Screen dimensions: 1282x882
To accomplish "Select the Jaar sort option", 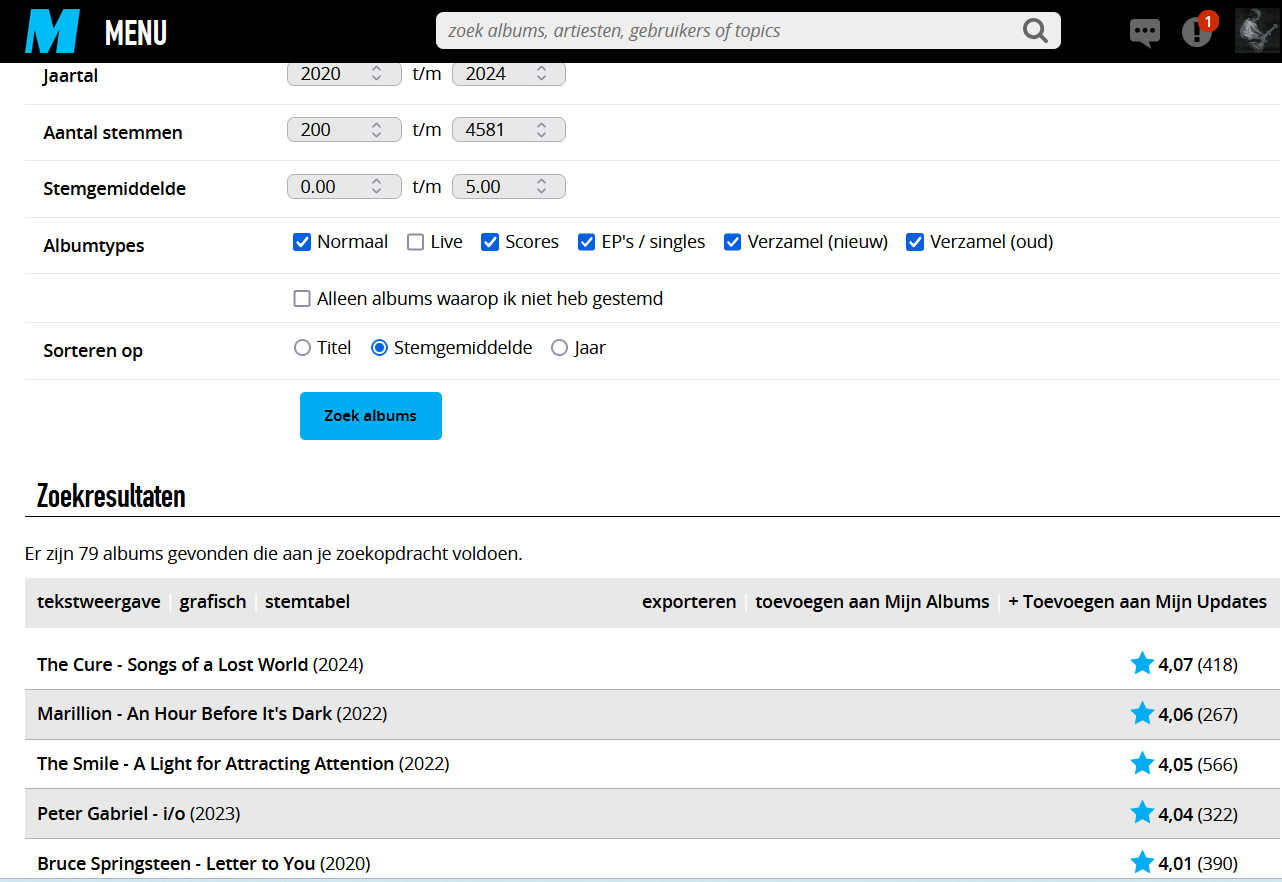I will (559, 348).
